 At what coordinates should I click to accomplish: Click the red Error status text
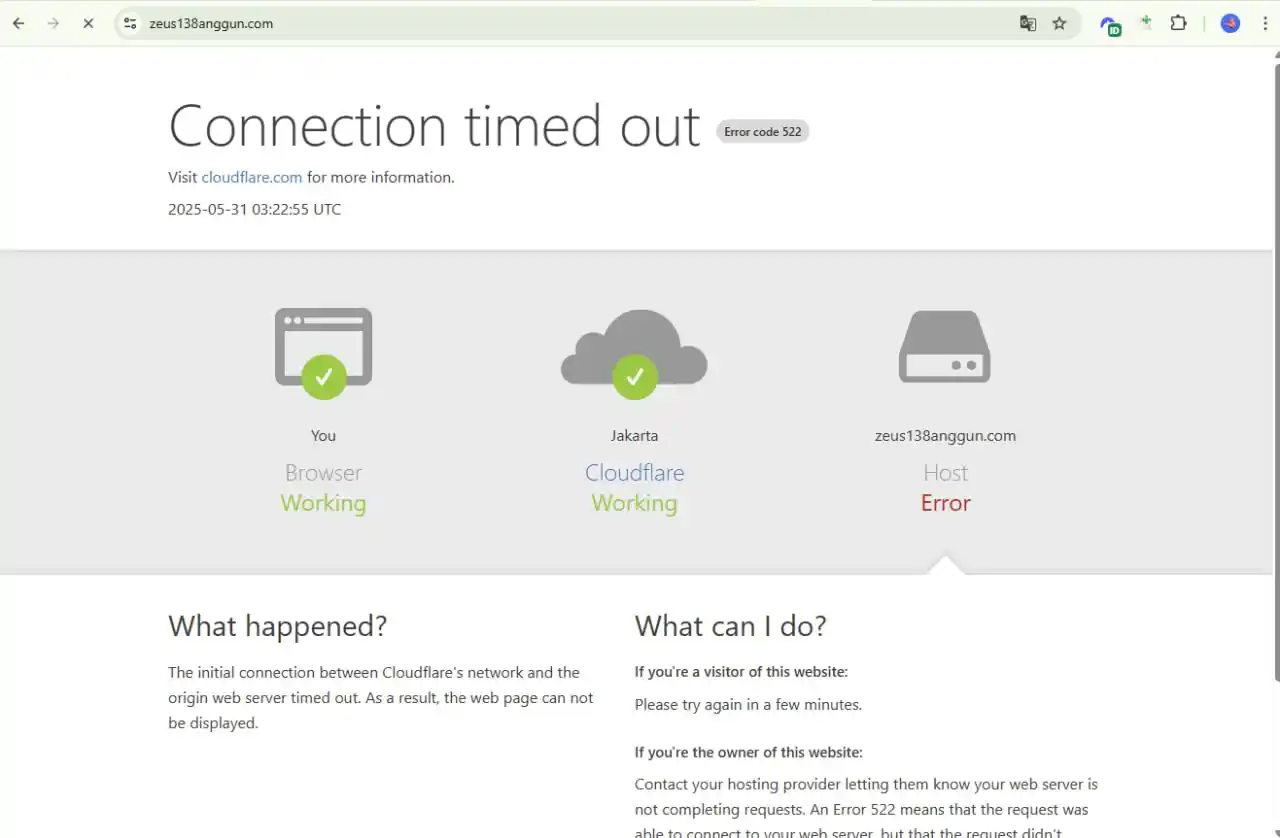946,503
